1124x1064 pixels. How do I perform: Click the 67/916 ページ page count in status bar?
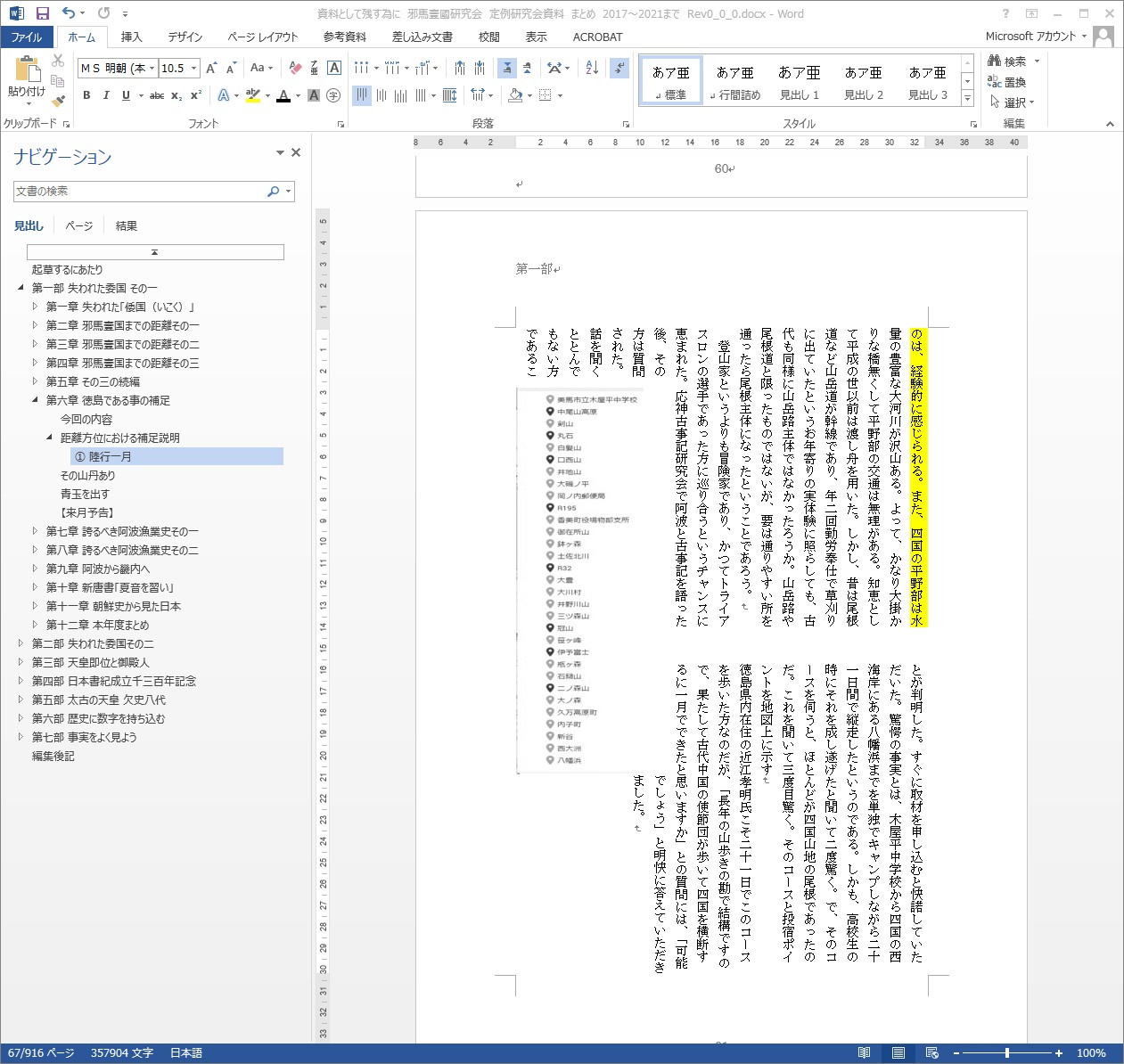41,1053
